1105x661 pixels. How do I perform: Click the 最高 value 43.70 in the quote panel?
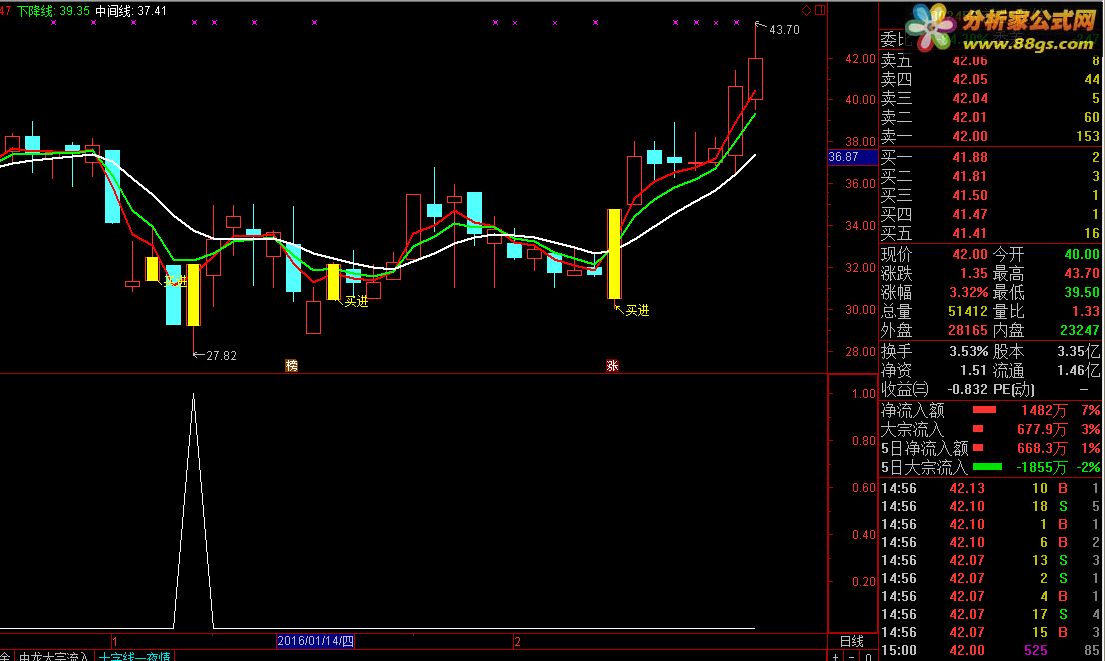point(1082,273)
